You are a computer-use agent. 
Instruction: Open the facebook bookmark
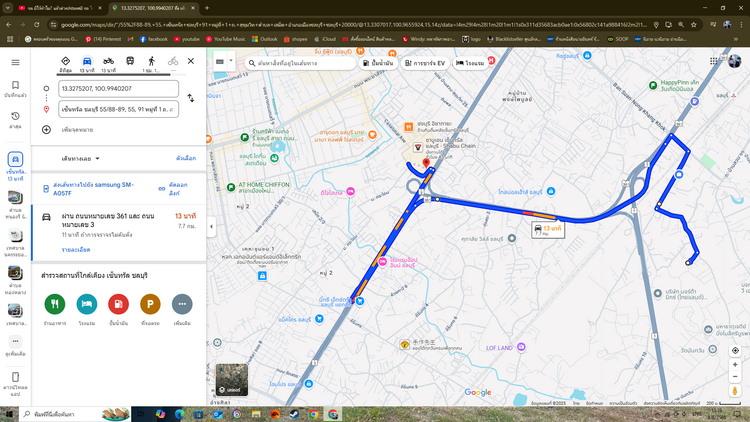click(x=154, y=39)
